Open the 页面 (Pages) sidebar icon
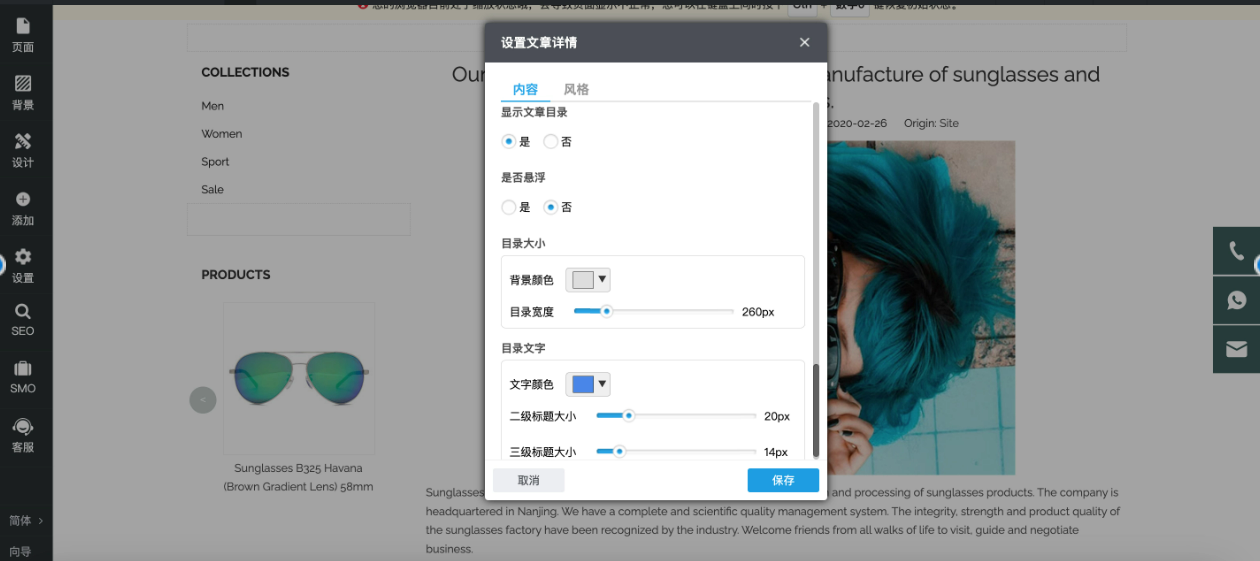The width and height of the screenshot is (1260, 561). point(22,35)
